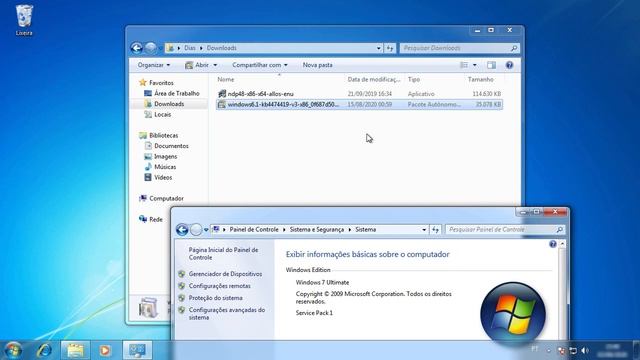Toggle the preview pane icon
640x360 pixels.
click(x=491, y=65)
